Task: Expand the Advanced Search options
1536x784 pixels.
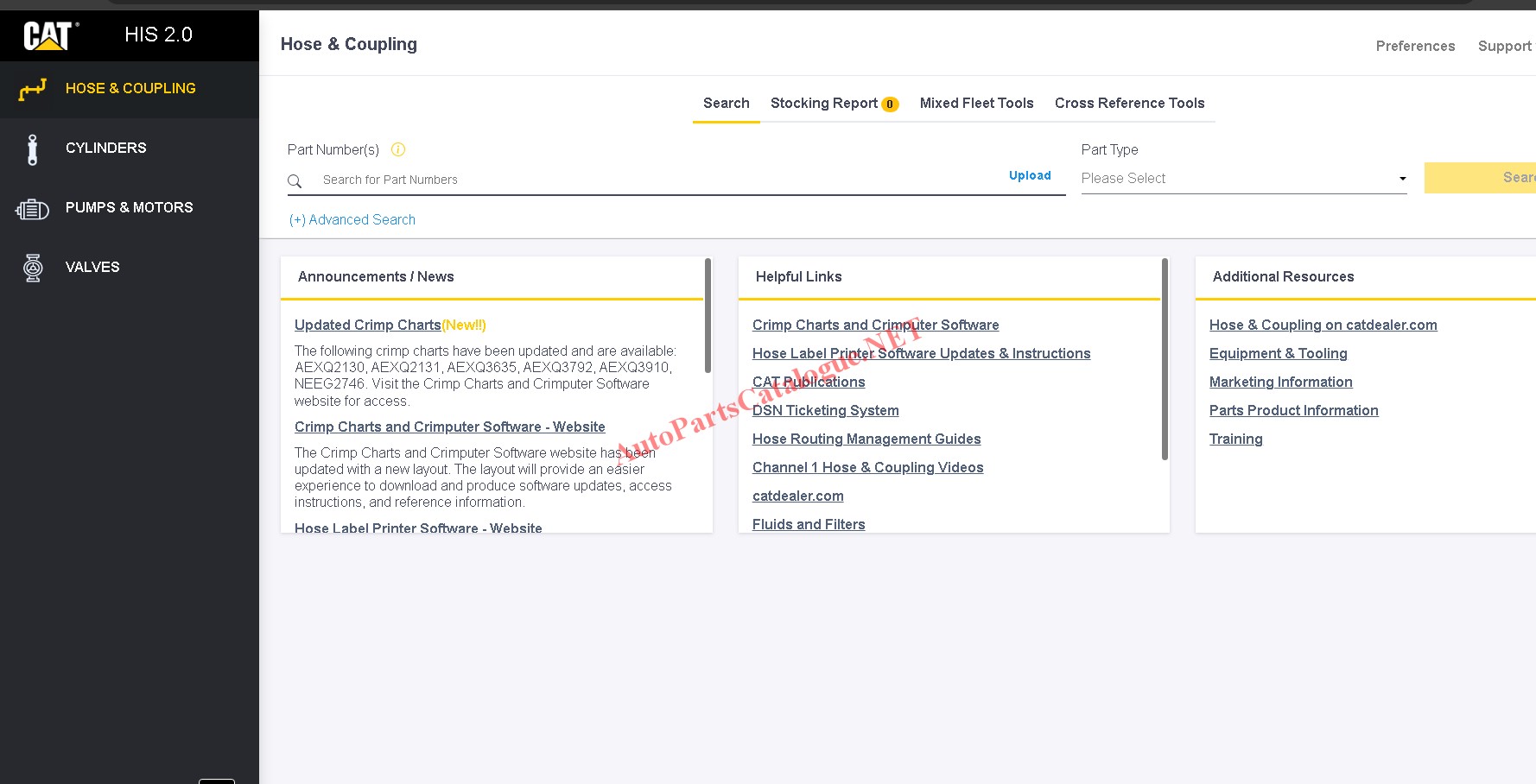Action: 352,219
